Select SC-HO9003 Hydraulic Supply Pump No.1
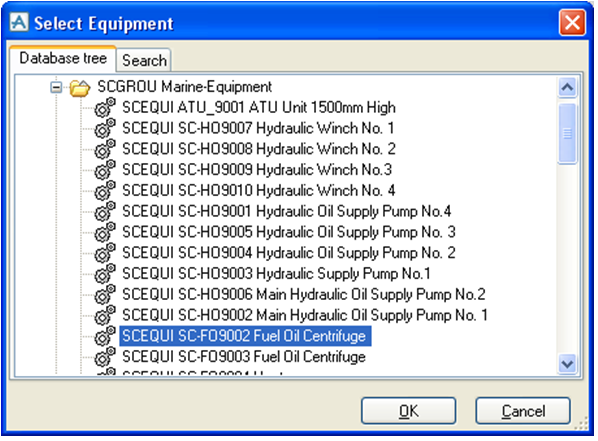The image size is (598, 441). pos(276,274)
